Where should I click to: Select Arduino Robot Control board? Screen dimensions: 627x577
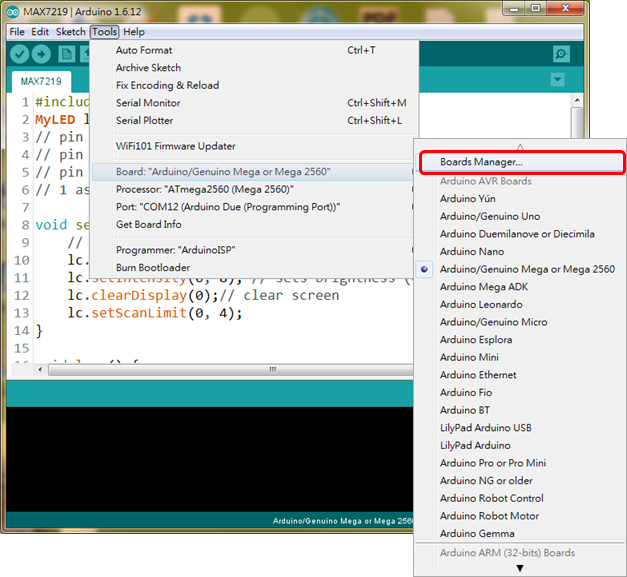(x=520, y=498)
